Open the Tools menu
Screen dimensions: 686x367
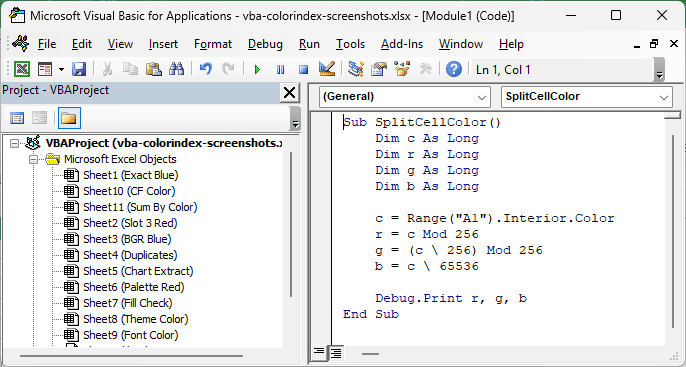350,44
